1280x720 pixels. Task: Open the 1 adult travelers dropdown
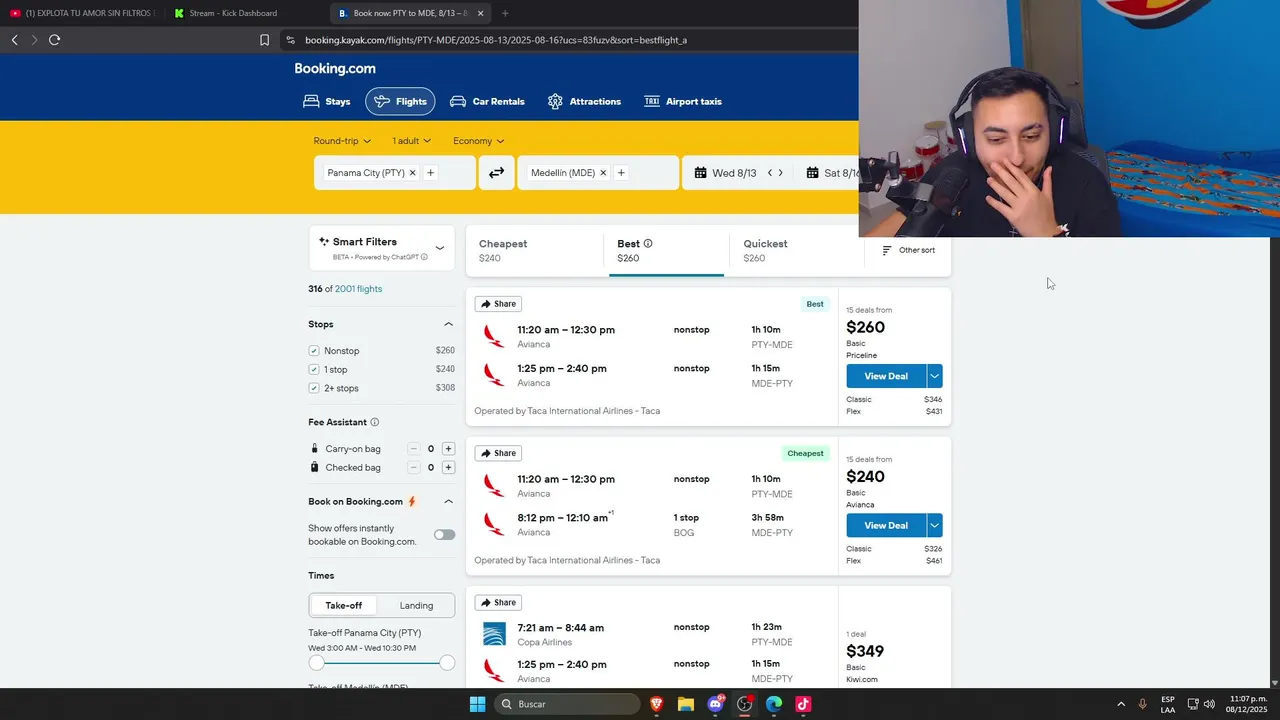[x=412, y=141]
